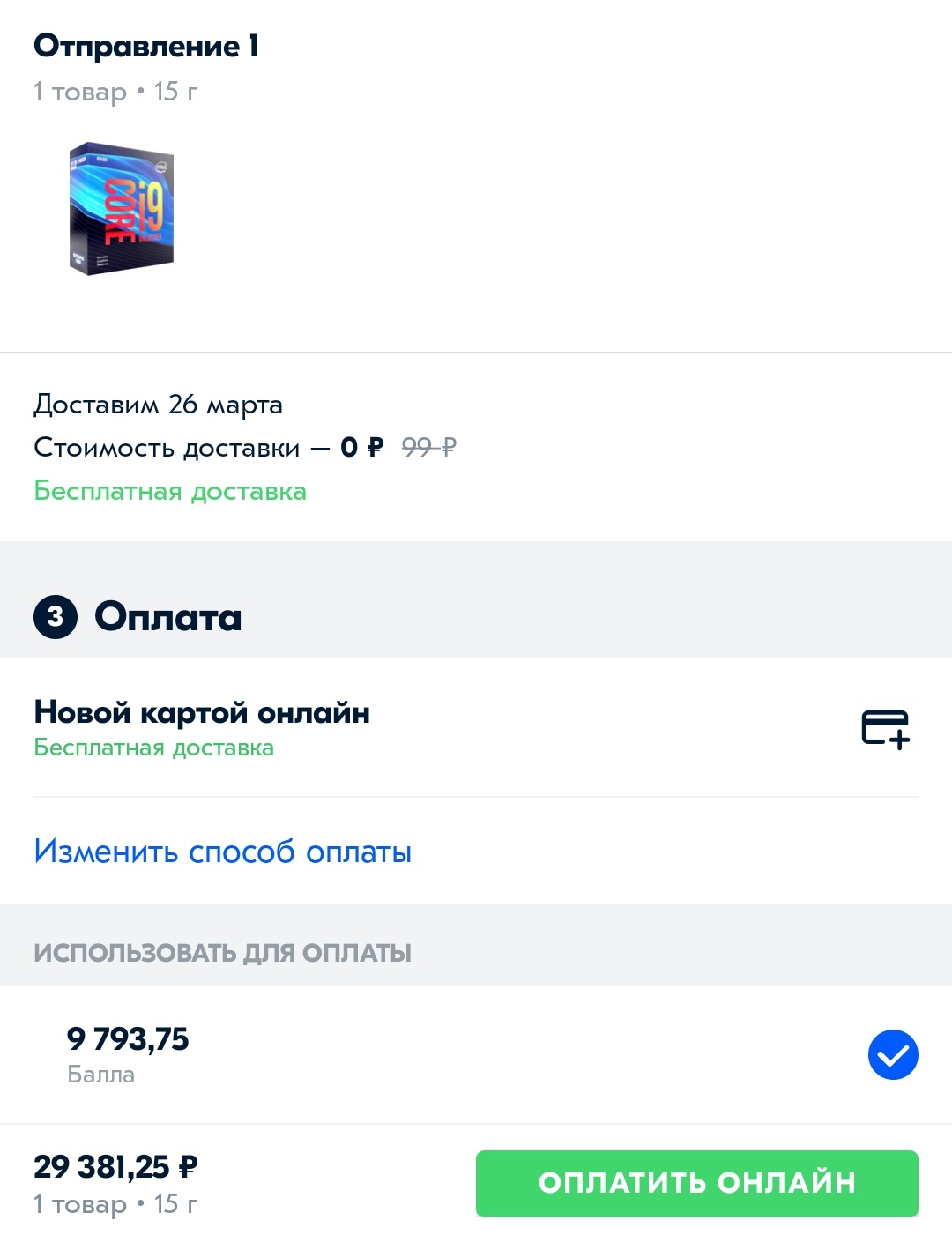Click the crossed-out 99 ₽ price
The height and width of the screenshot is (1235, 952).
coord(428,448)
